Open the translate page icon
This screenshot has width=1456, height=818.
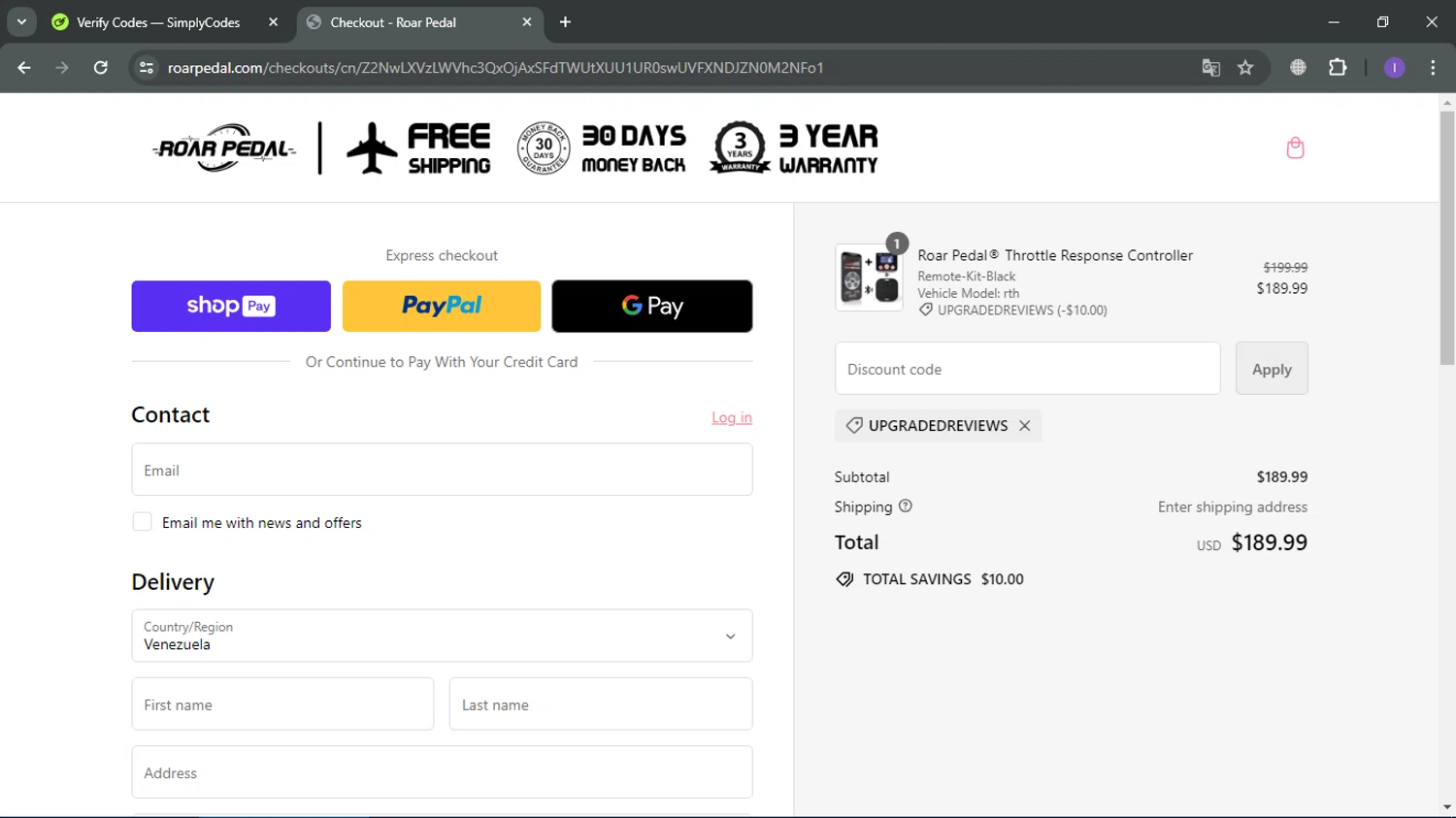(x=1210, y=67)
